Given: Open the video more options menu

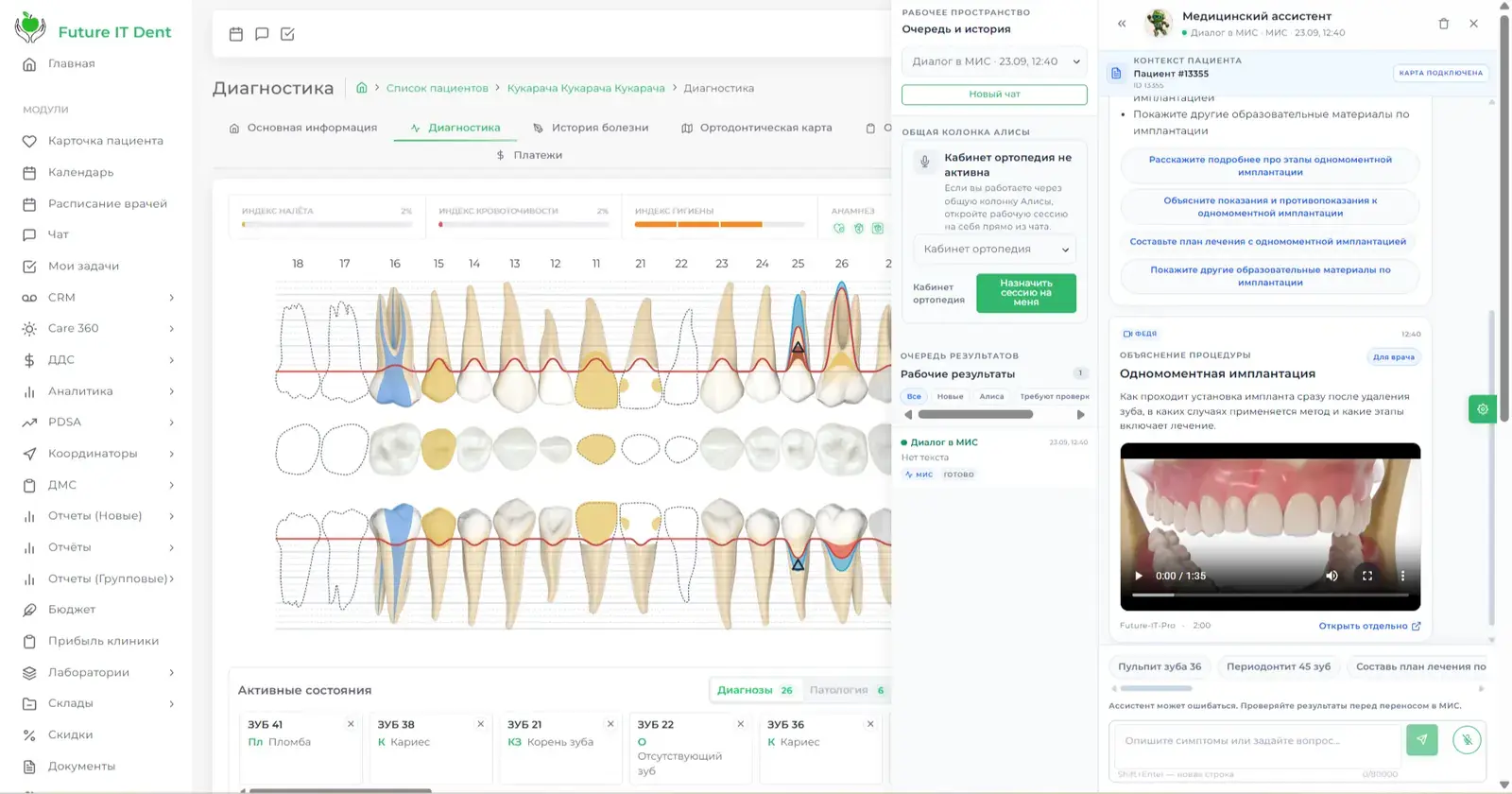Looking at the screenshot, I should pos(1402,576).
